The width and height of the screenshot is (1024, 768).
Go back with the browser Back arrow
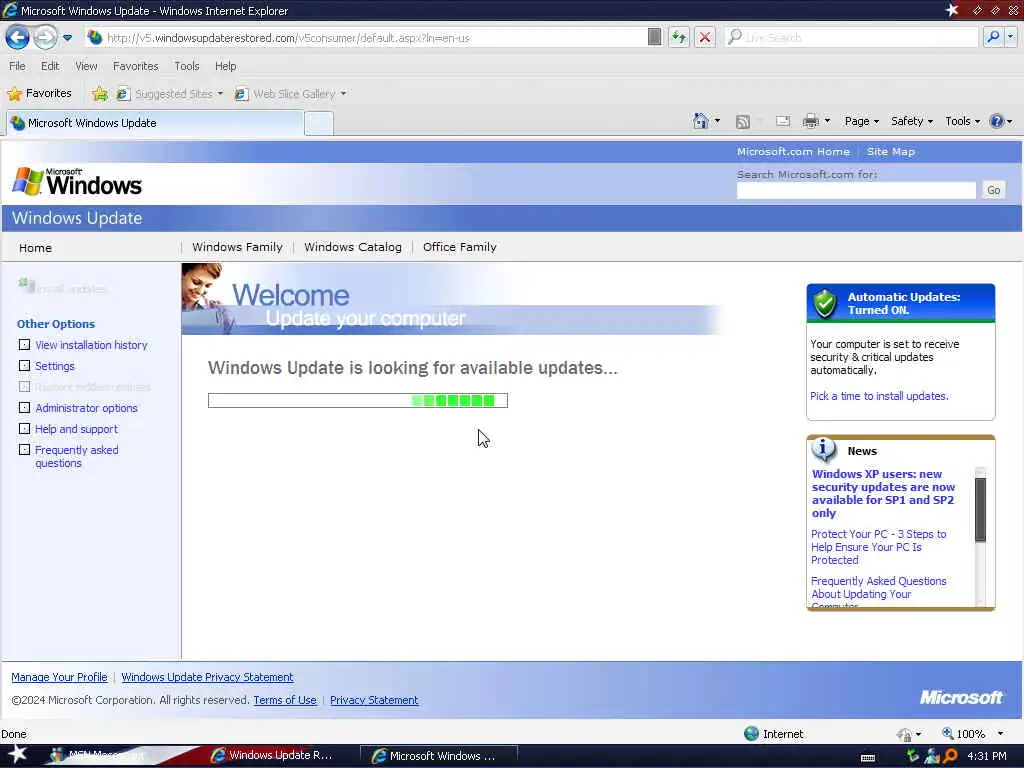coord(18,37)
